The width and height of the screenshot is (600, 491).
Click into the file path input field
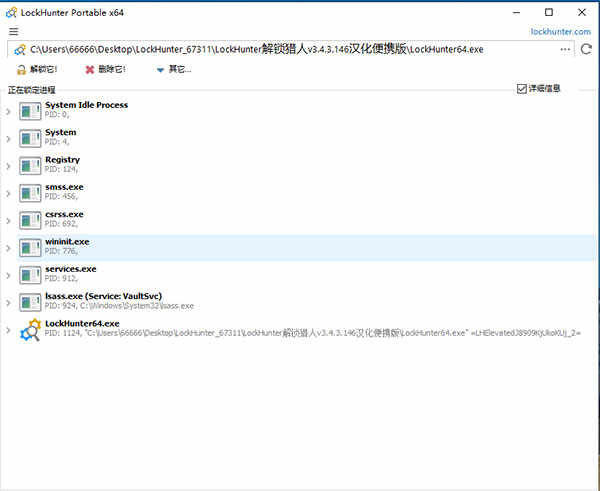[291, 49]
